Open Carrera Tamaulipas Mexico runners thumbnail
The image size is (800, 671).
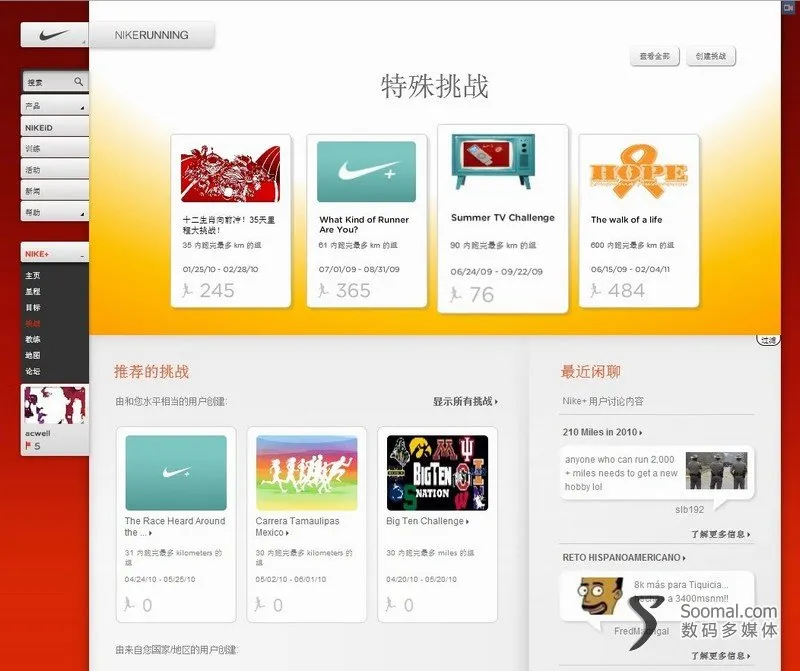pyautogui.click(x=307, y=473)
